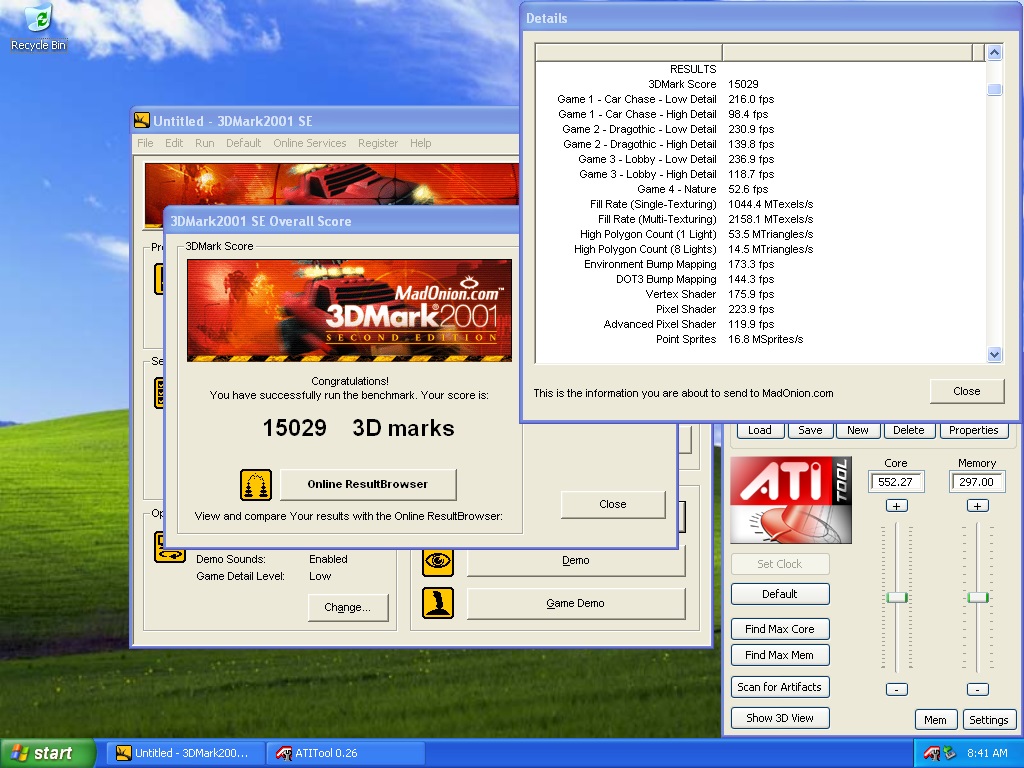The image size is (1024, 768).
Task: Open the Edit menu in 3DMark2001 SE
Action: pyautogui.click(x=174, y=143)
